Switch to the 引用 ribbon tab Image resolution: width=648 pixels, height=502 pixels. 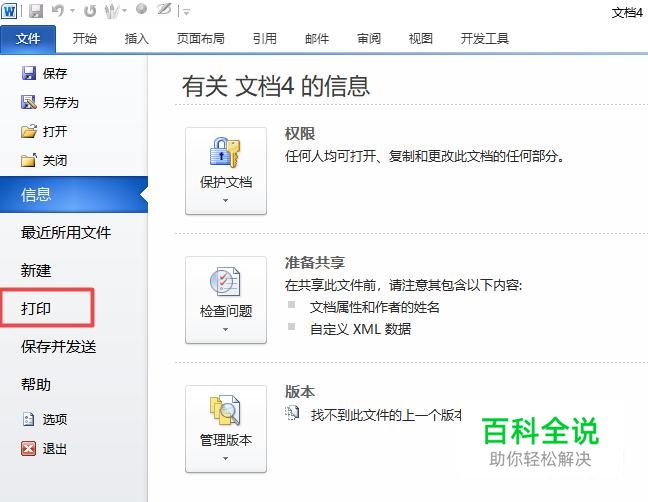pos(265,39)
